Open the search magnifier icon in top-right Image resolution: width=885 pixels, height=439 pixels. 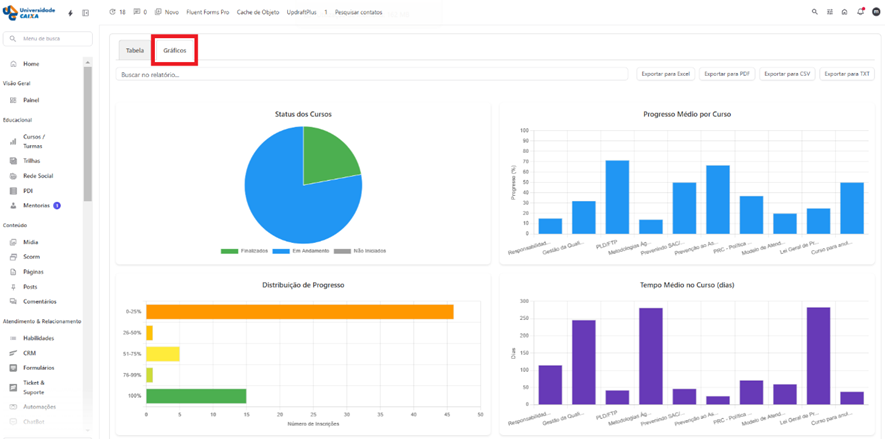click(815, 12)
